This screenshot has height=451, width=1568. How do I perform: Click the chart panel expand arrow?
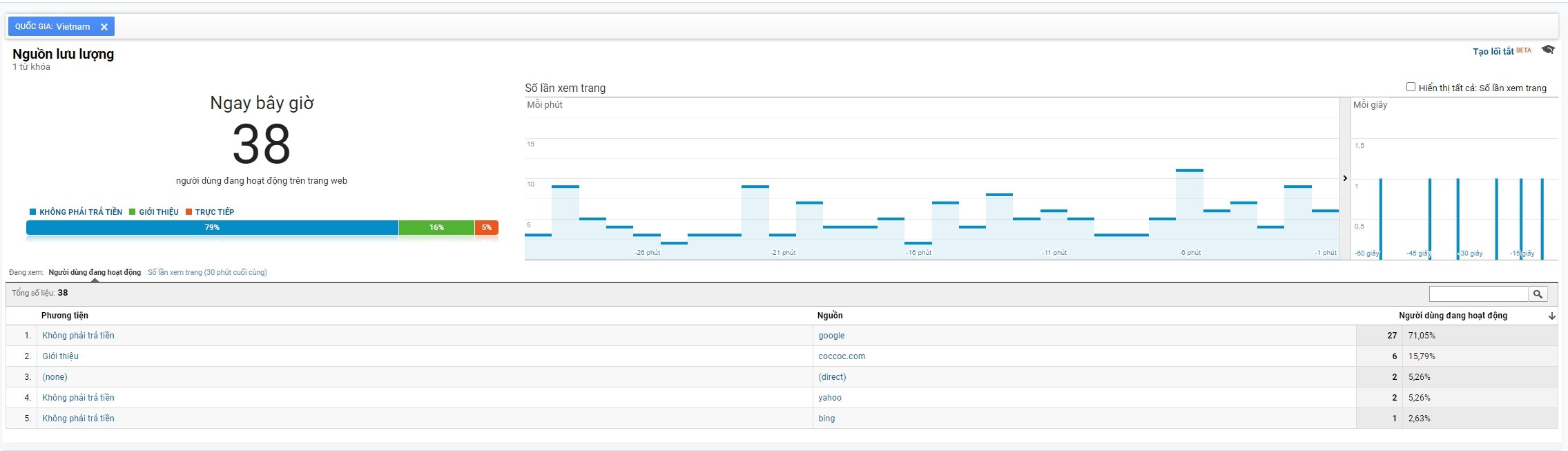pyautogui.click(x=1345, y=178)
